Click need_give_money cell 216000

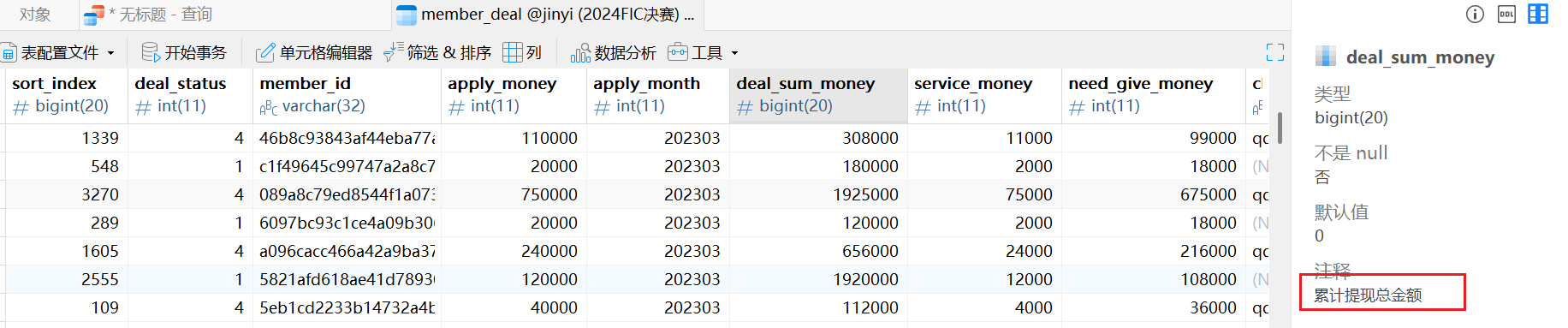[1153, 251]
